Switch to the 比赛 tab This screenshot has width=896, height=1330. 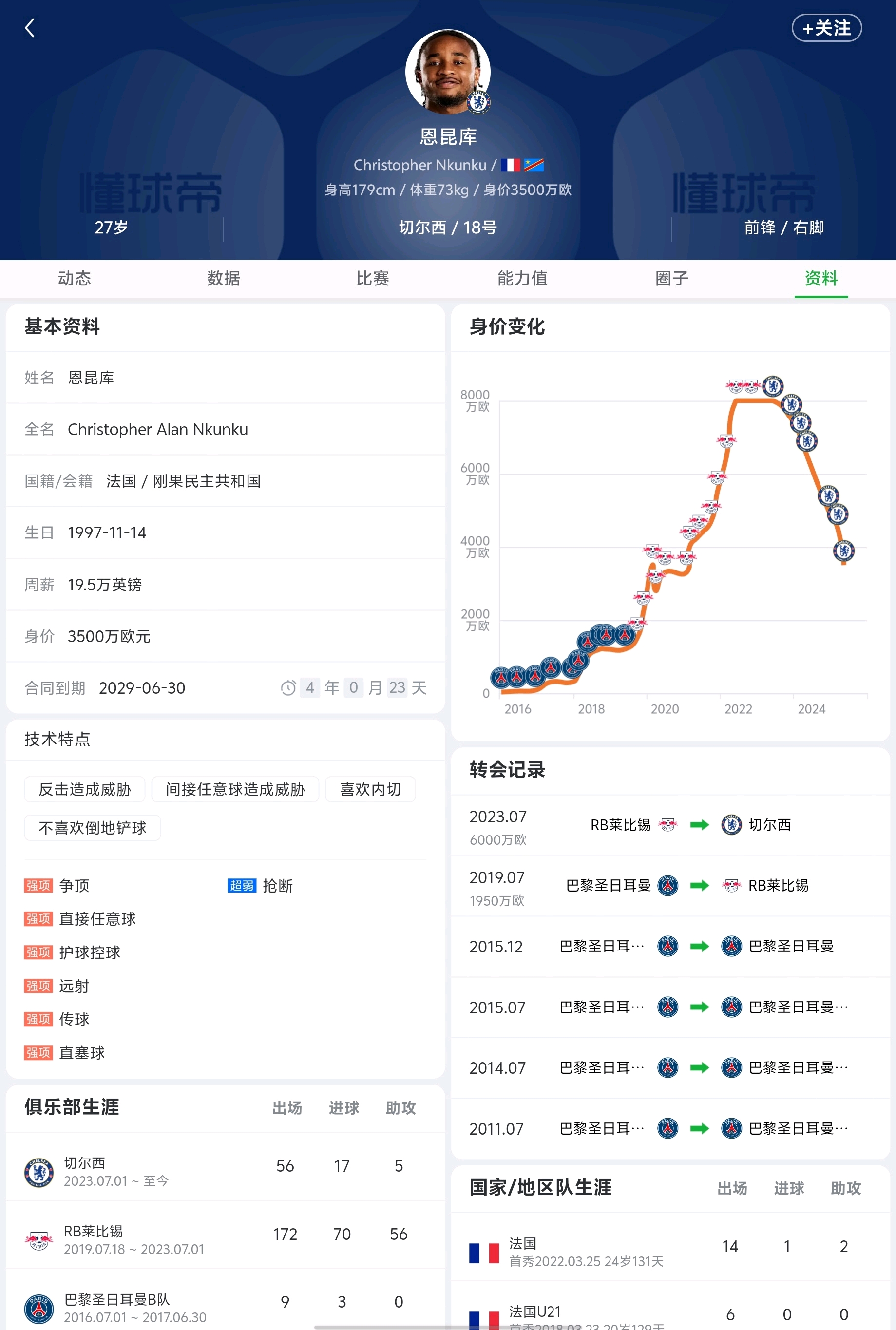click(373, 278)
